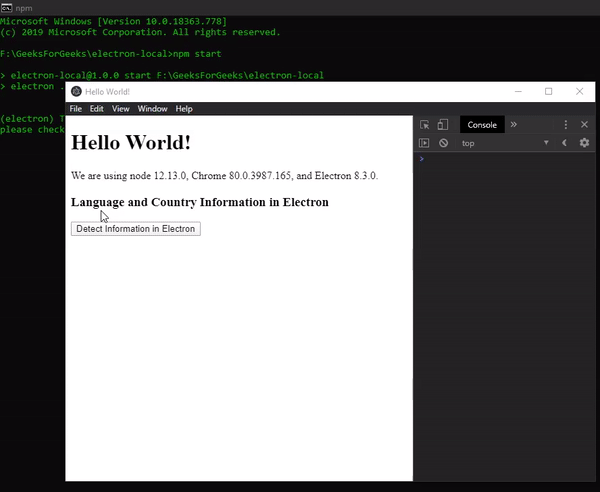Toggle the device toolbar icon
This screenshot has height=492, width=600.
pyautogui.click(x=443, y=125)
